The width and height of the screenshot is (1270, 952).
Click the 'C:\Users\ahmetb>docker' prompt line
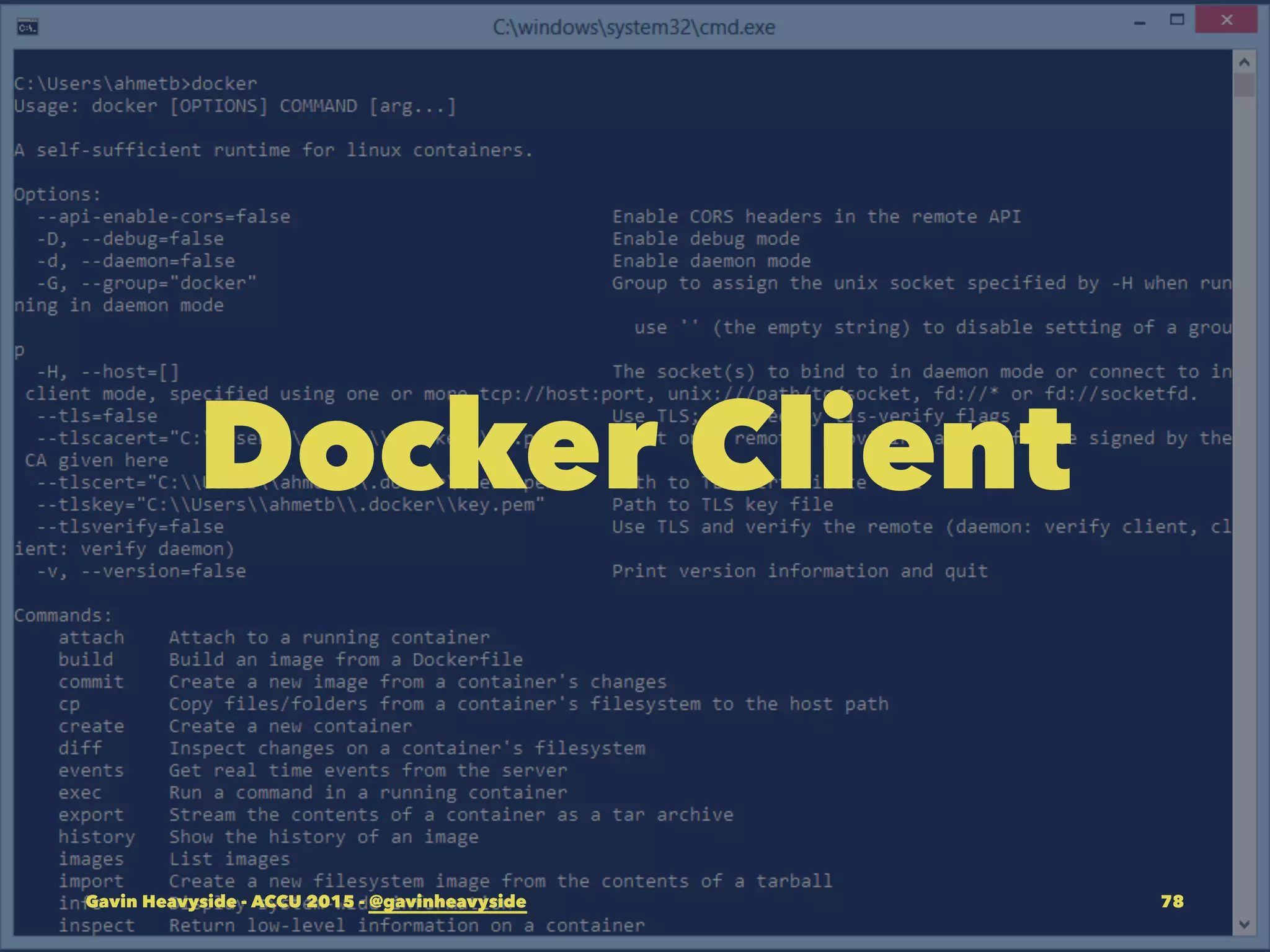click(x=136, y=84)
